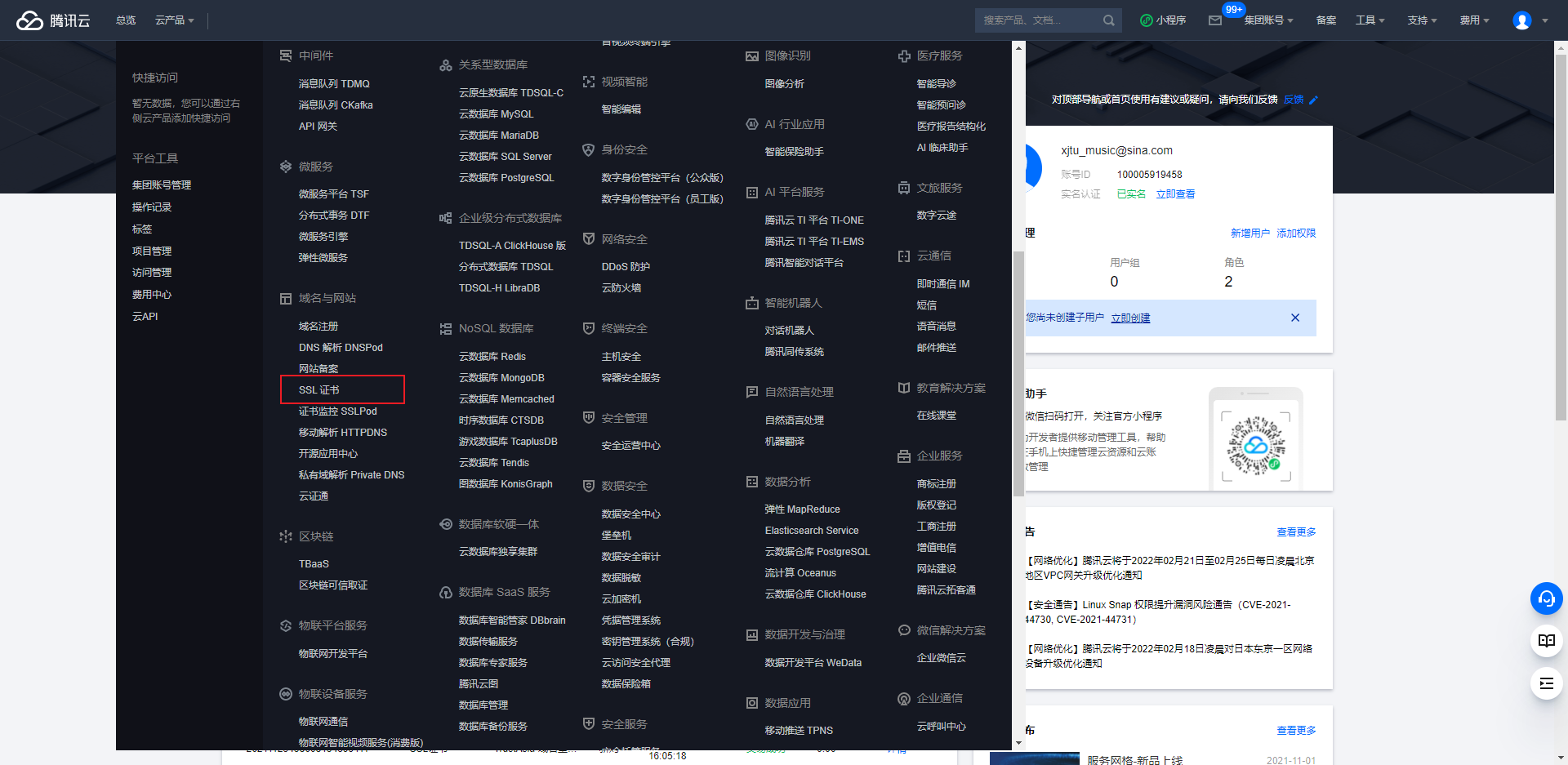1568x765 pixels.
Task: Open 集团账号管理 platform tool
Action: pos(162,185)
